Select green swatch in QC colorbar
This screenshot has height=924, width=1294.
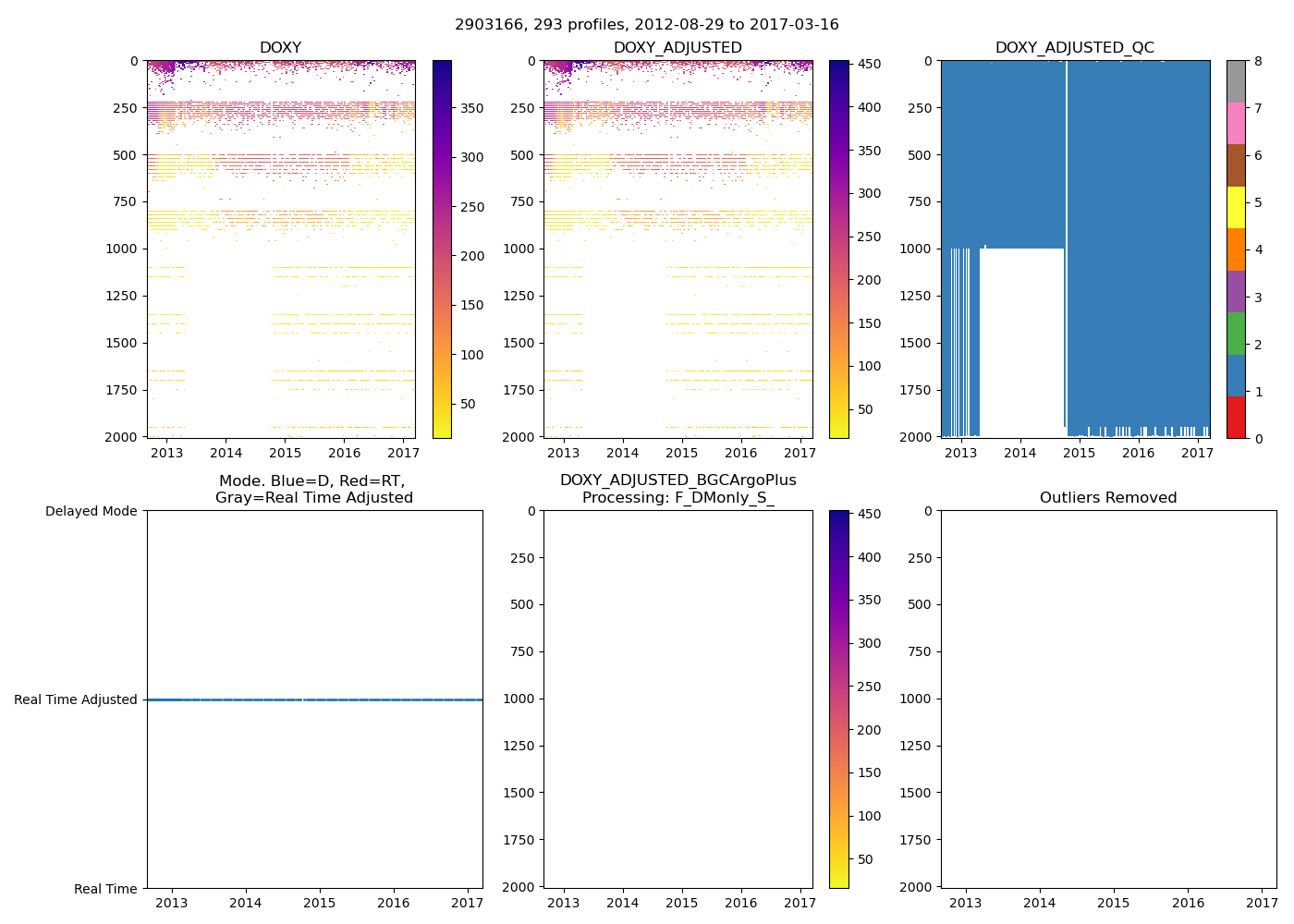pyautogui.click(x=1236, y=334)
